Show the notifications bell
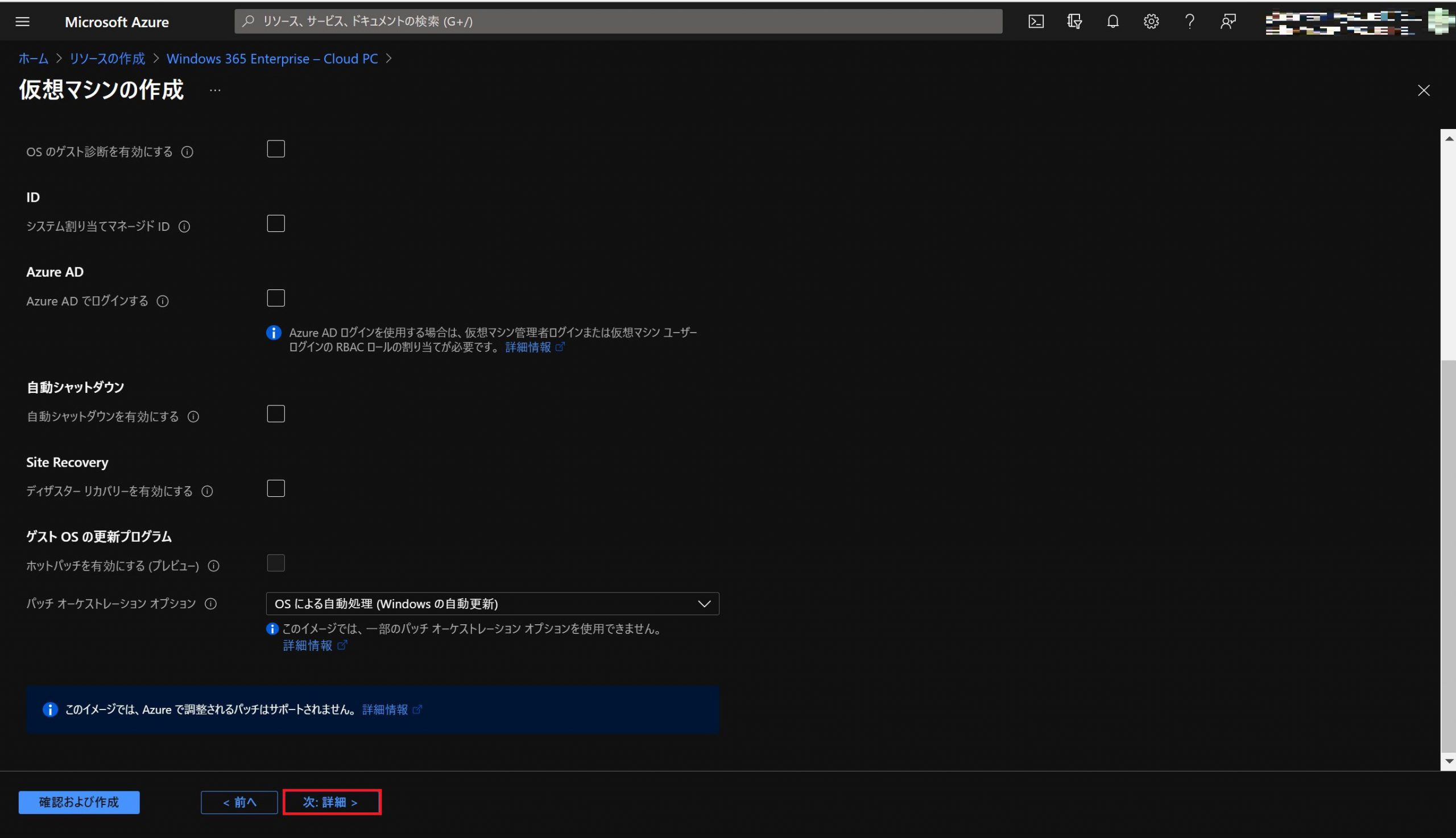 (1113, 21)
